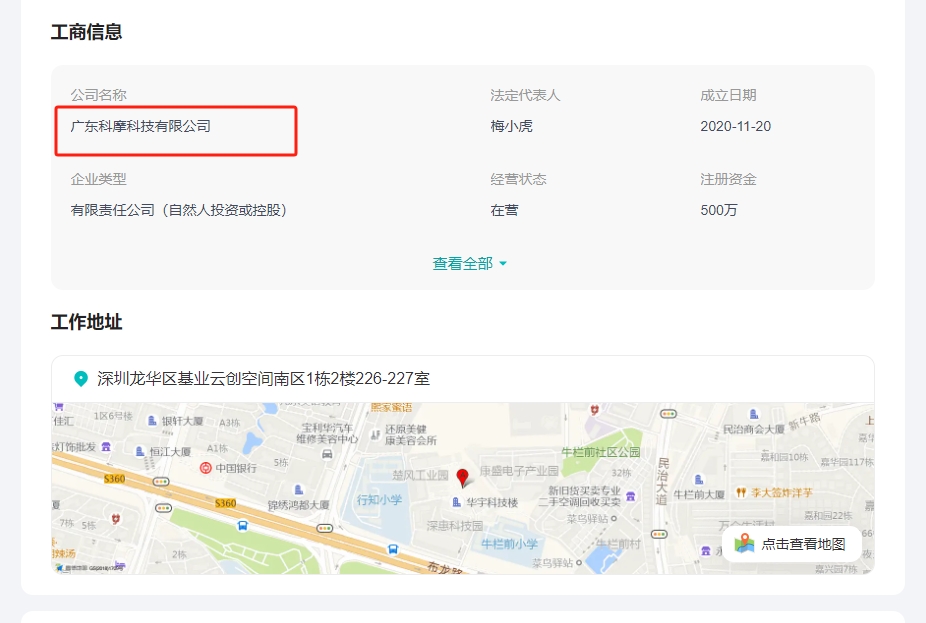Click the work address text 深圳龙华区基业云创空间
The height and width of the screenshot is (623, 926).
(x=263, y=379)
